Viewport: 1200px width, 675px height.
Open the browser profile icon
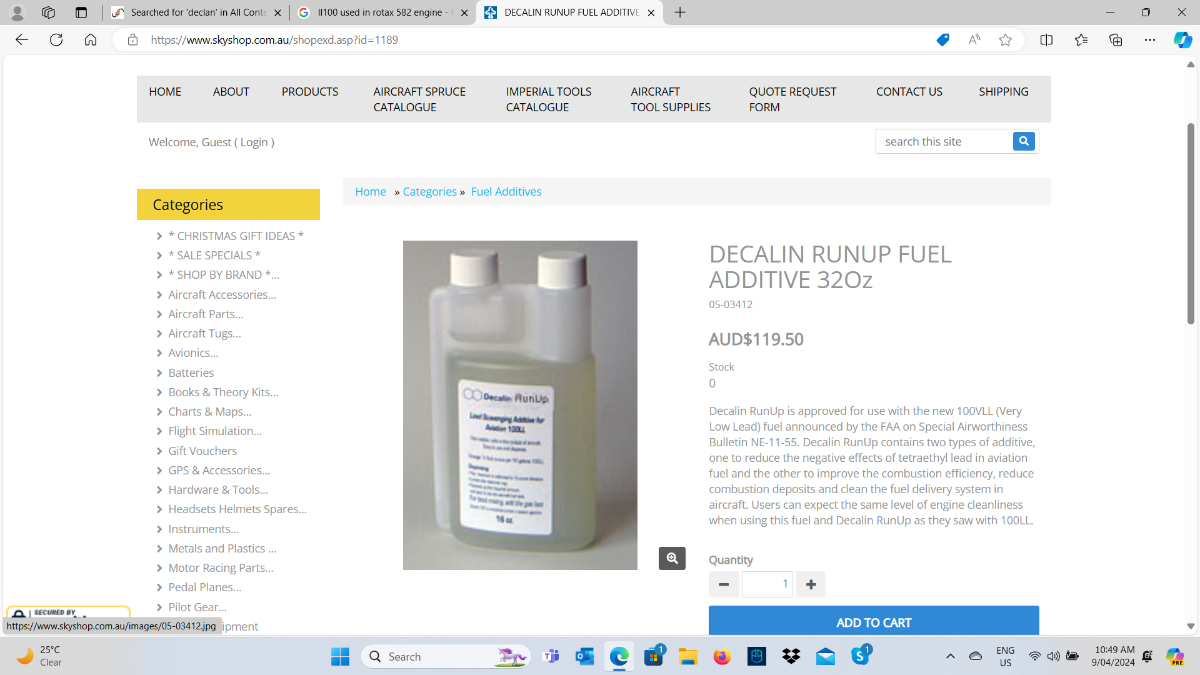click(x=17, y=12)
